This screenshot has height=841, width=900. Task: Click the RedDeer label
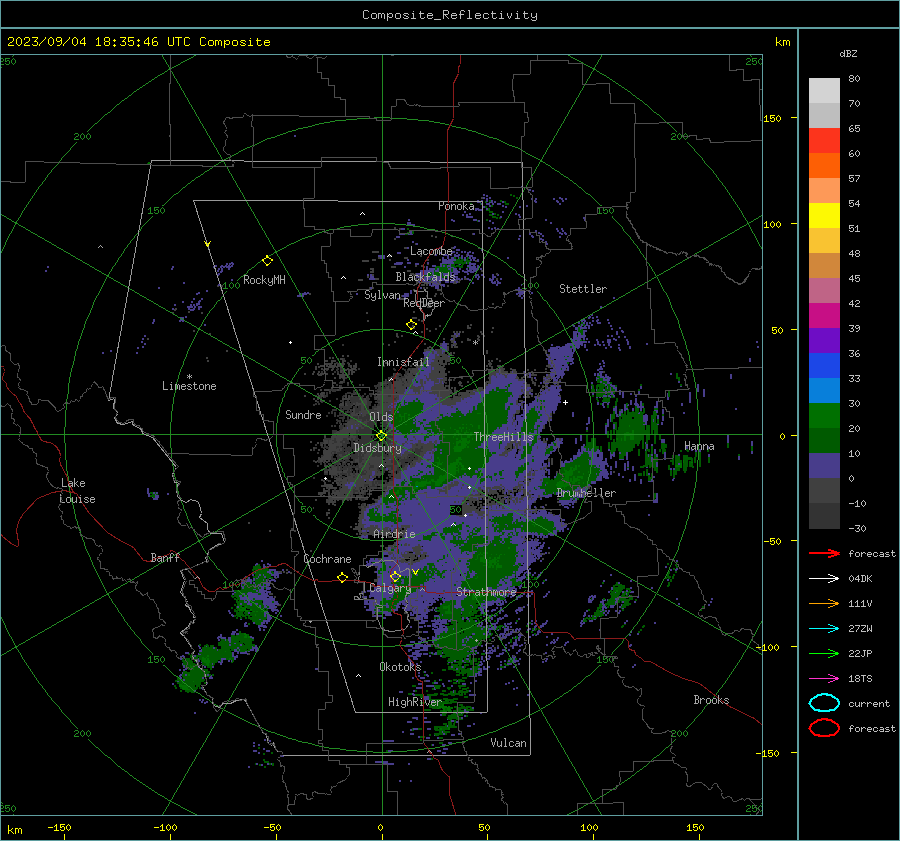coord(424,303)
